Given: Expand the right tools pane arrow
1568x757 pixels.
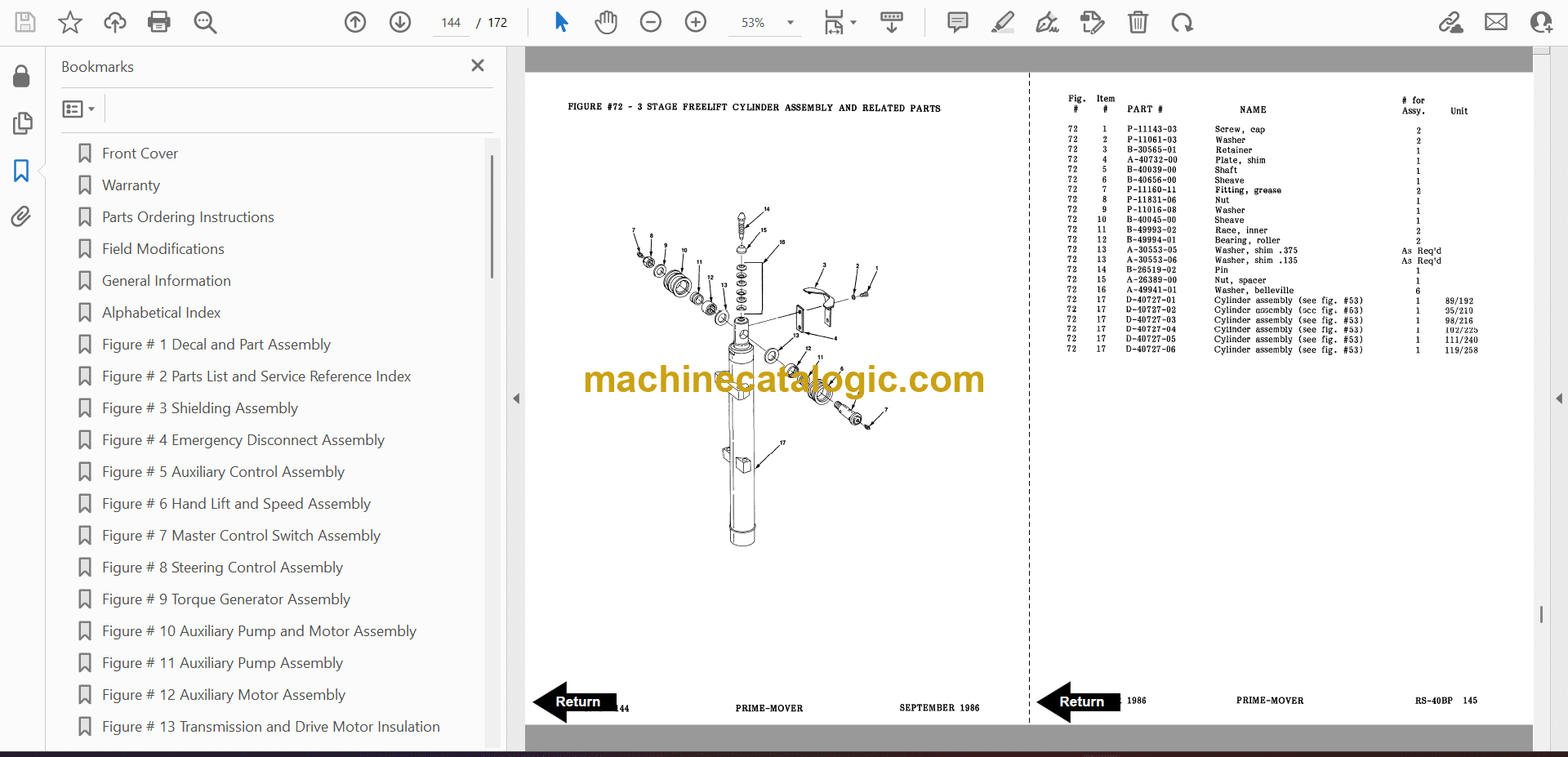Looking at the screenshot, I should pos(1559,399).
